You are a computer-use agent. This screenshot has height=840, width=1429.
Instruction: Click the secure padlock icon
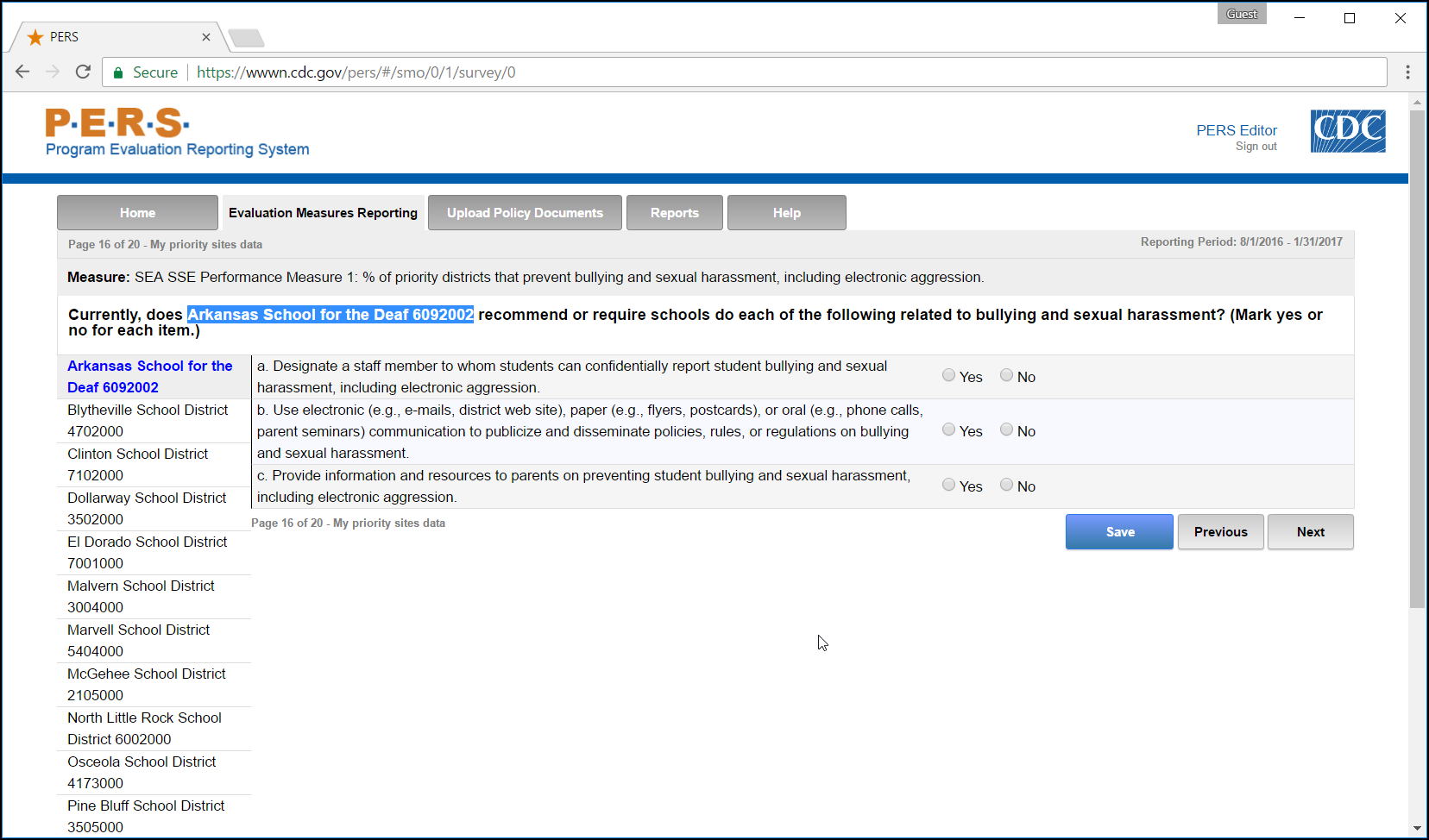coord(119,72)
